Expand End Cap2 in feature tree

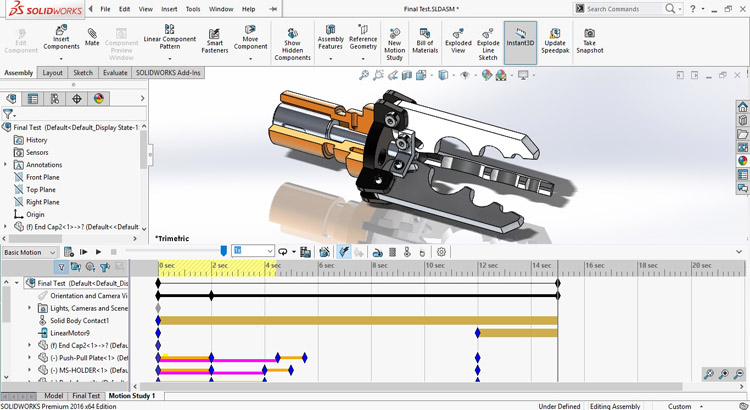(6, 227)
